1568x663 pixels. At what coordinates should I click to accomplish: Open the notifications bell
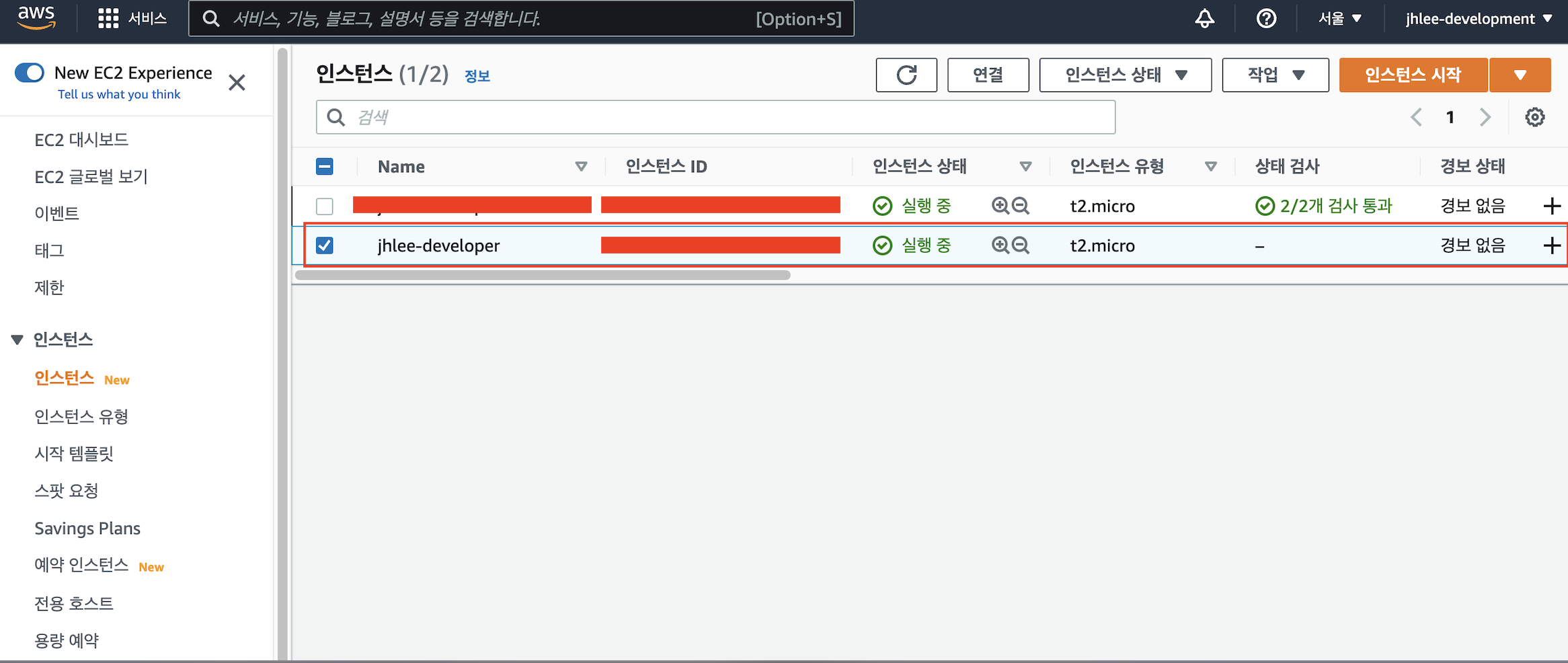pyautogui.click(x=1204, y=18)
